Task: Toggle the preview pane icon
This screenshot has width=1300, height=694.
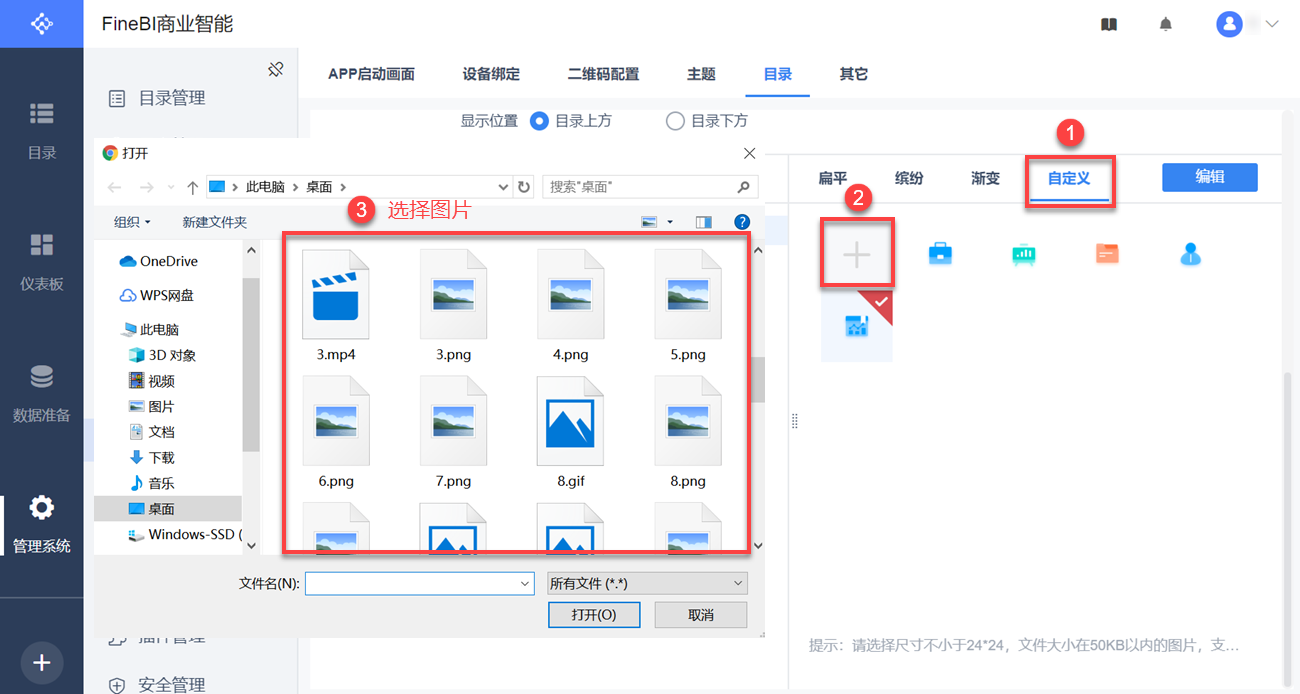Action: pyautogui.click(x=703, y=222)
